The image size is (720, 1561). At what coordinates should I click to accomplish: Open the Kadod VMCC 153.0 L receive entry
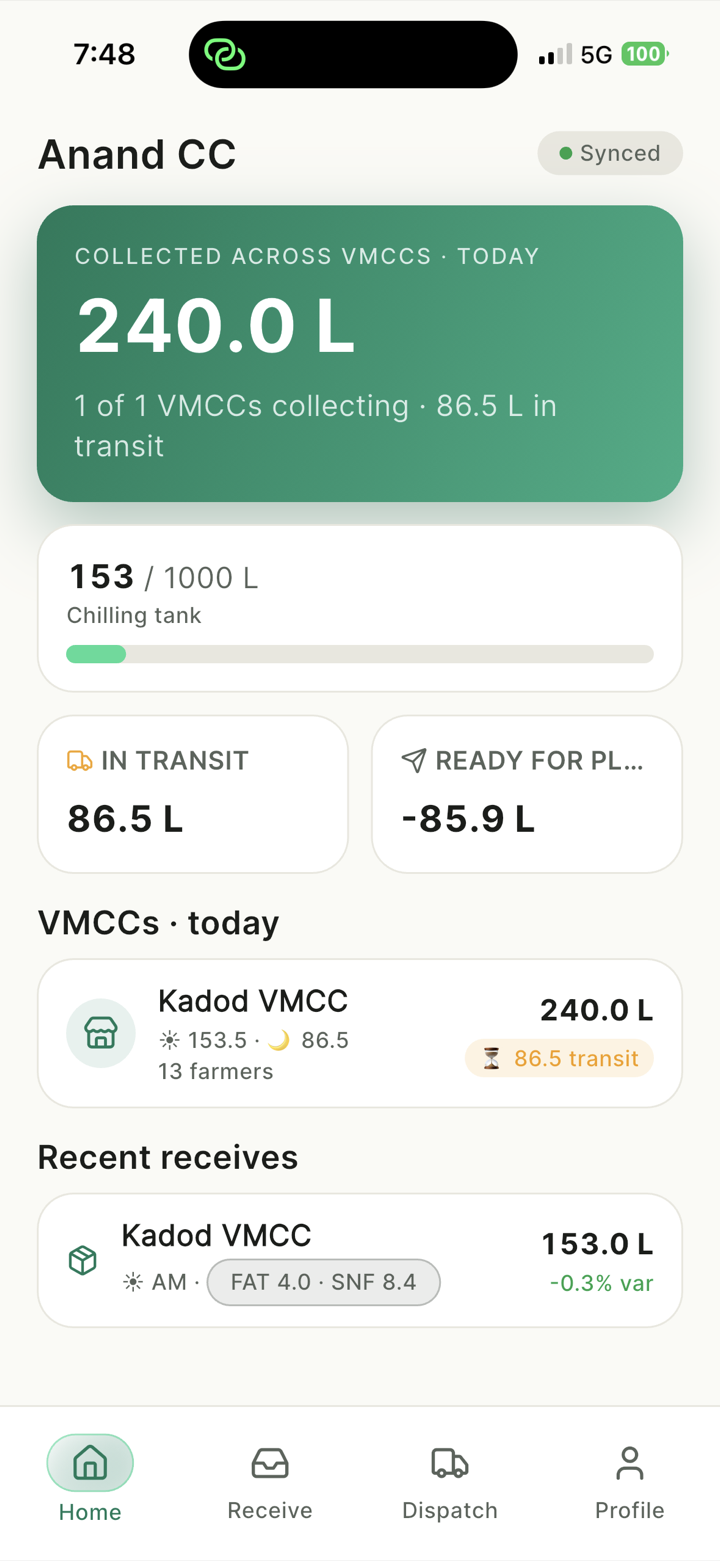[x=360, y=1260]
